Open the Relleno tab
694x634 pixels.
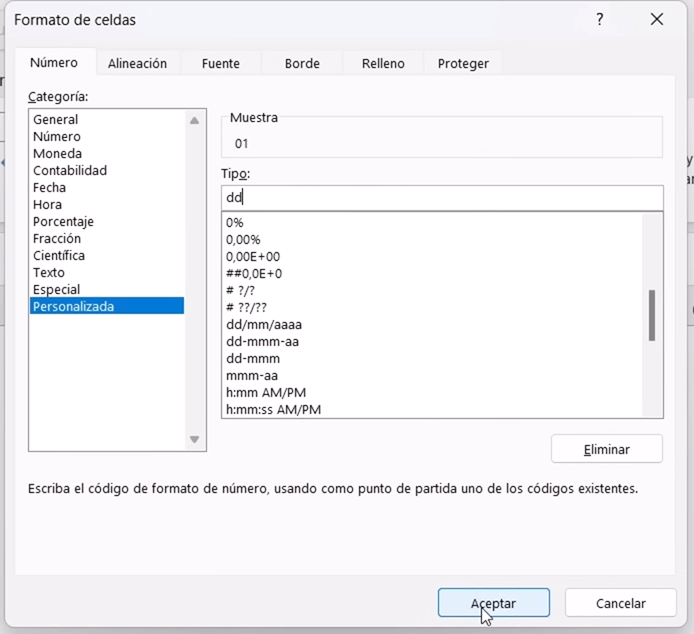(383, 63)
